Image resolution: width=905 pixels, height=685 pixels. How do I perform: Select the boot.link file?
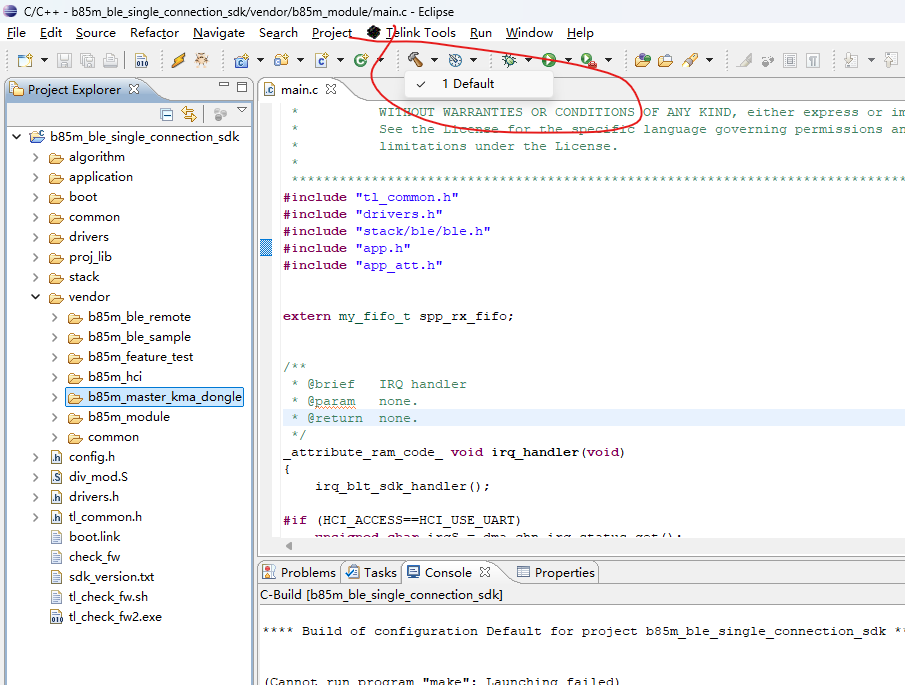[x=95, y=537]
